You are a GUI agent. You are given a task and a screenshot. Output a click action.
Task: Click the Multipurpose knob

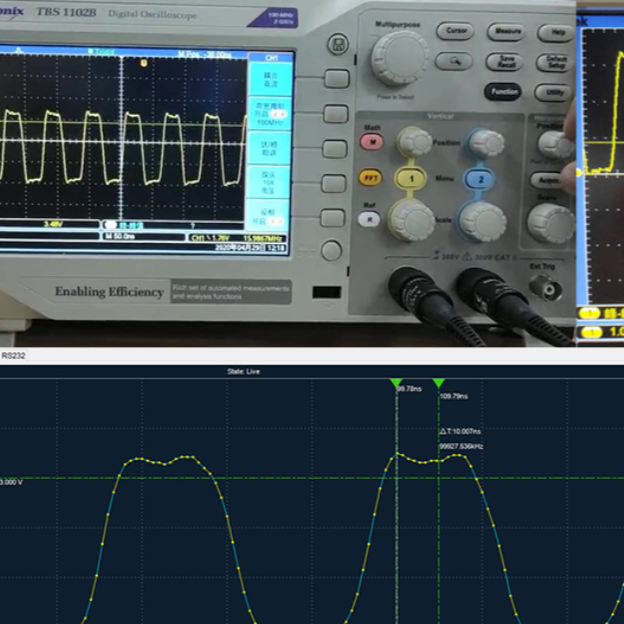(x=400, y=57)
